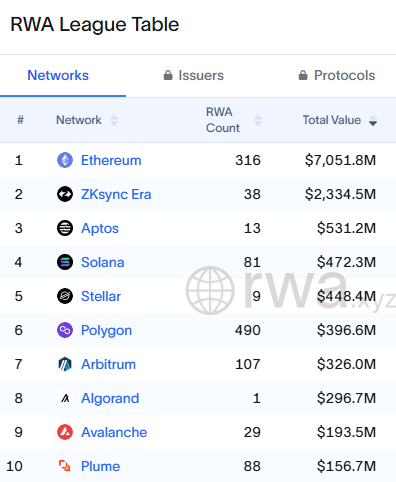
Task: Open the locked Issuers tab
Action: click(x=194, y=75)
